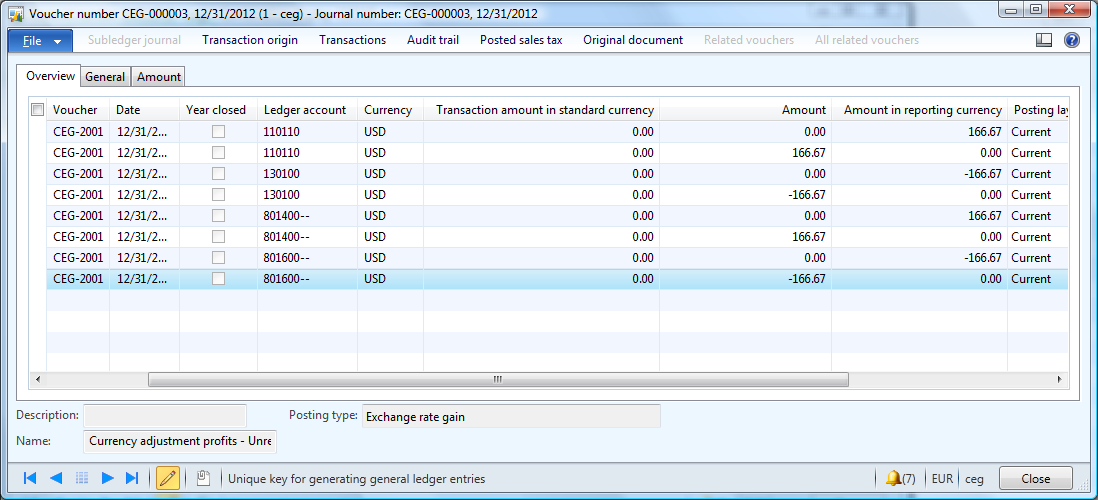Screen dimensions: 1098x500
Task: Check Year closed for last 801600 row
Action: click(x=218, y=279)
